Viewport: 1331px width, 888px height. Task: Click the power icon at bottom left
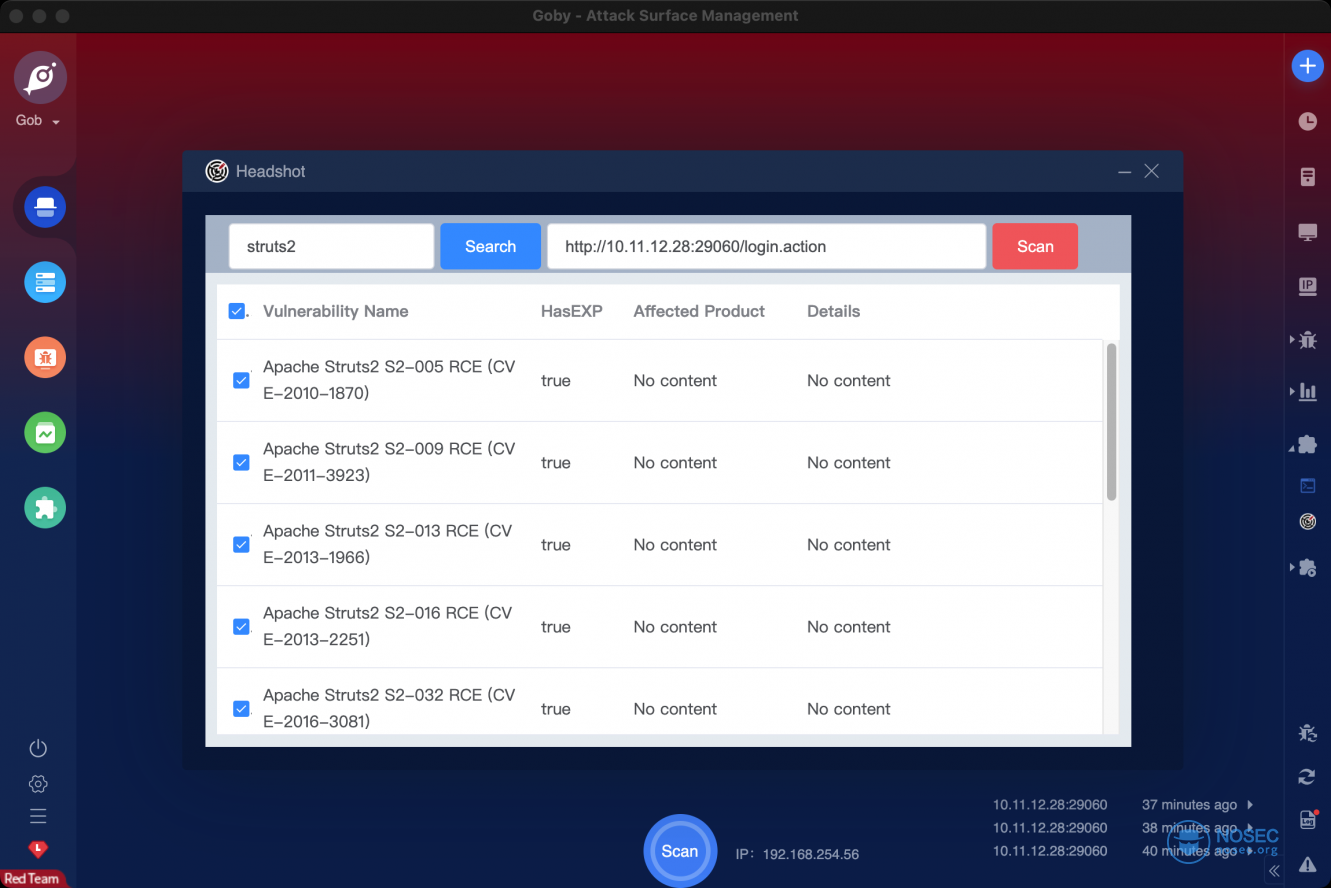38,749
